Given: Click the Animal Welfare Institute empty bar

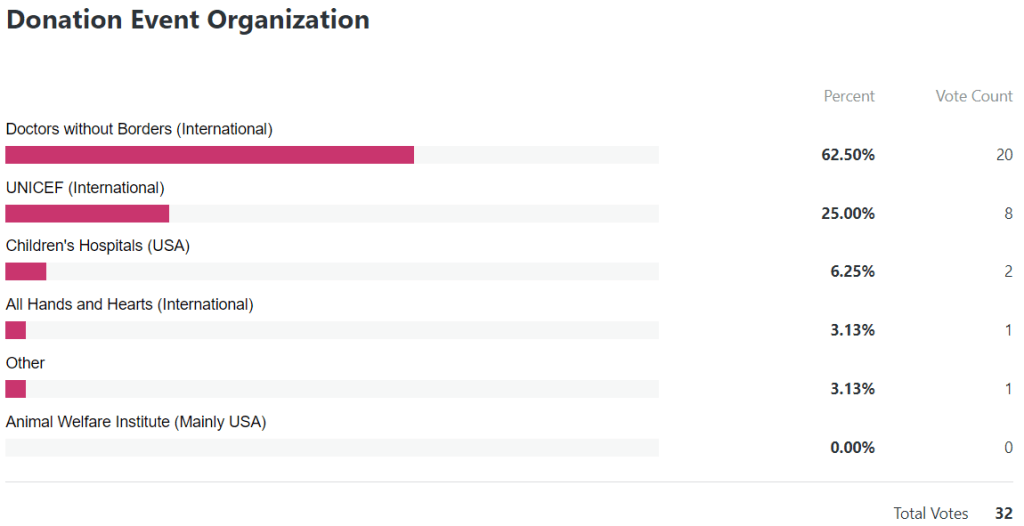Looking at the screenshot, I should pyautogui.click(x=331, y=447).
